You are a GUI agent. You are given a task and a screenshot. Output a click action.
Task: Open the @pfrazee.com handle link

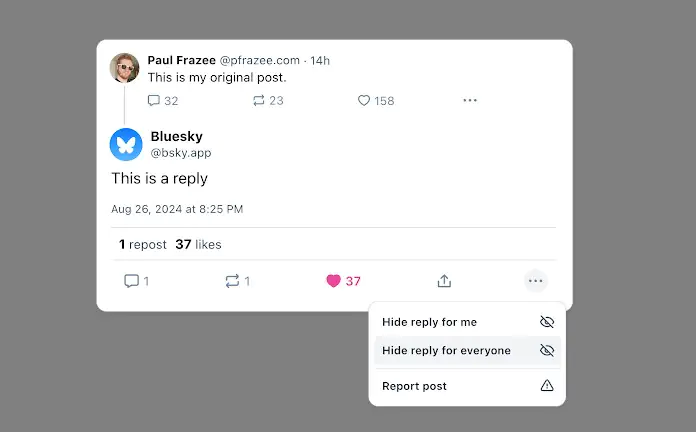[x=260, y=60]
